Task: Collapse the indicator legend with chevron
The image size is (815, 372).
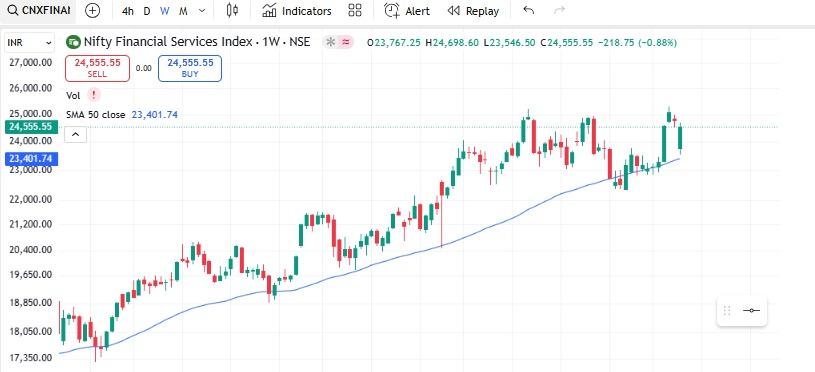Action: (x=75, y=135)
